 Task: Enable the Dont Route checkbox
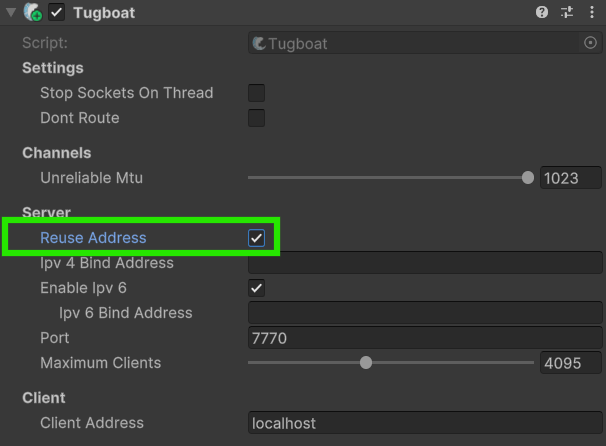coord(257,118)
